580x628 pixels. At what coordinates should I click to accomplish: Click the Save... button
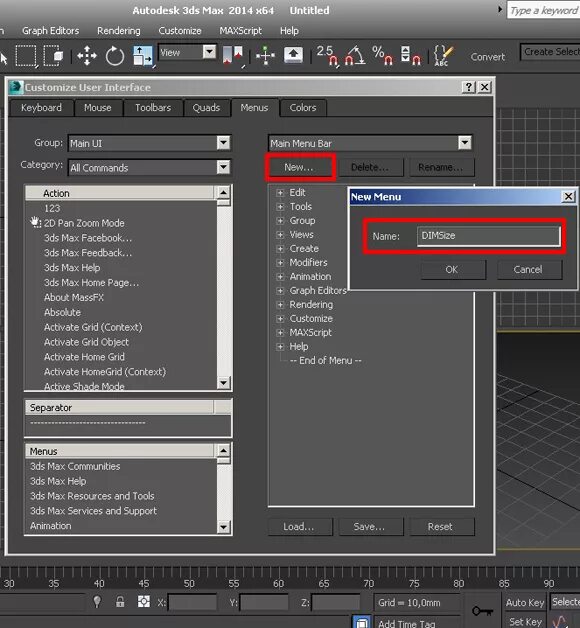(x=370, y=526)
